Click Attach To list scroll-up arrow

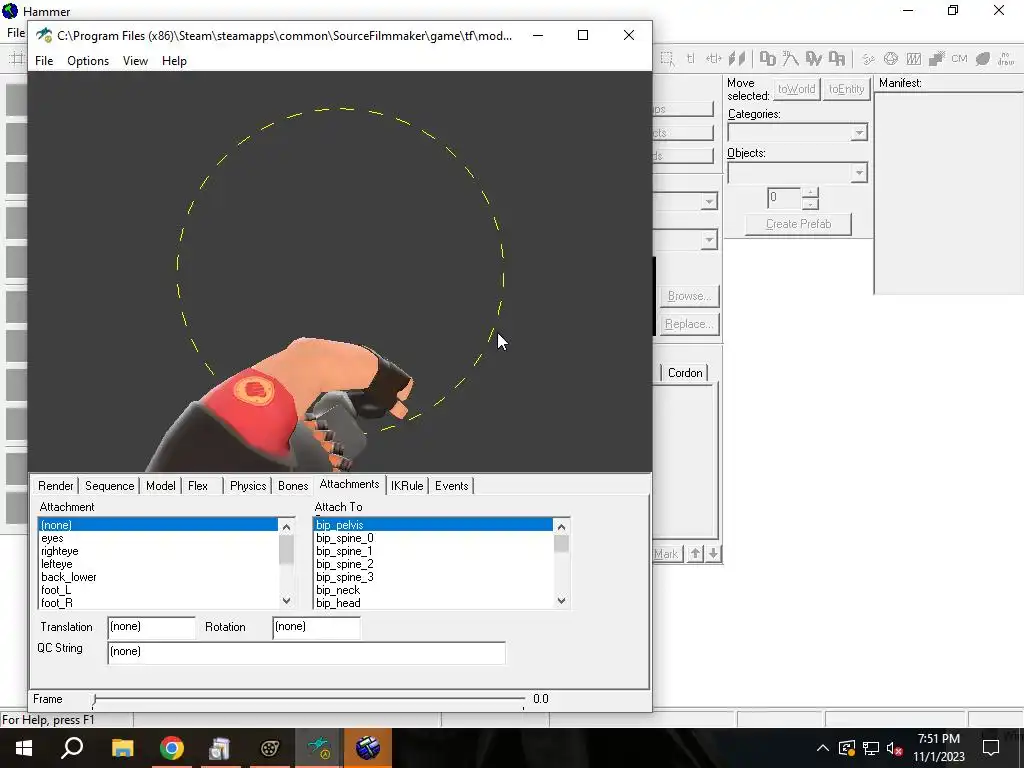click(562, 526)
